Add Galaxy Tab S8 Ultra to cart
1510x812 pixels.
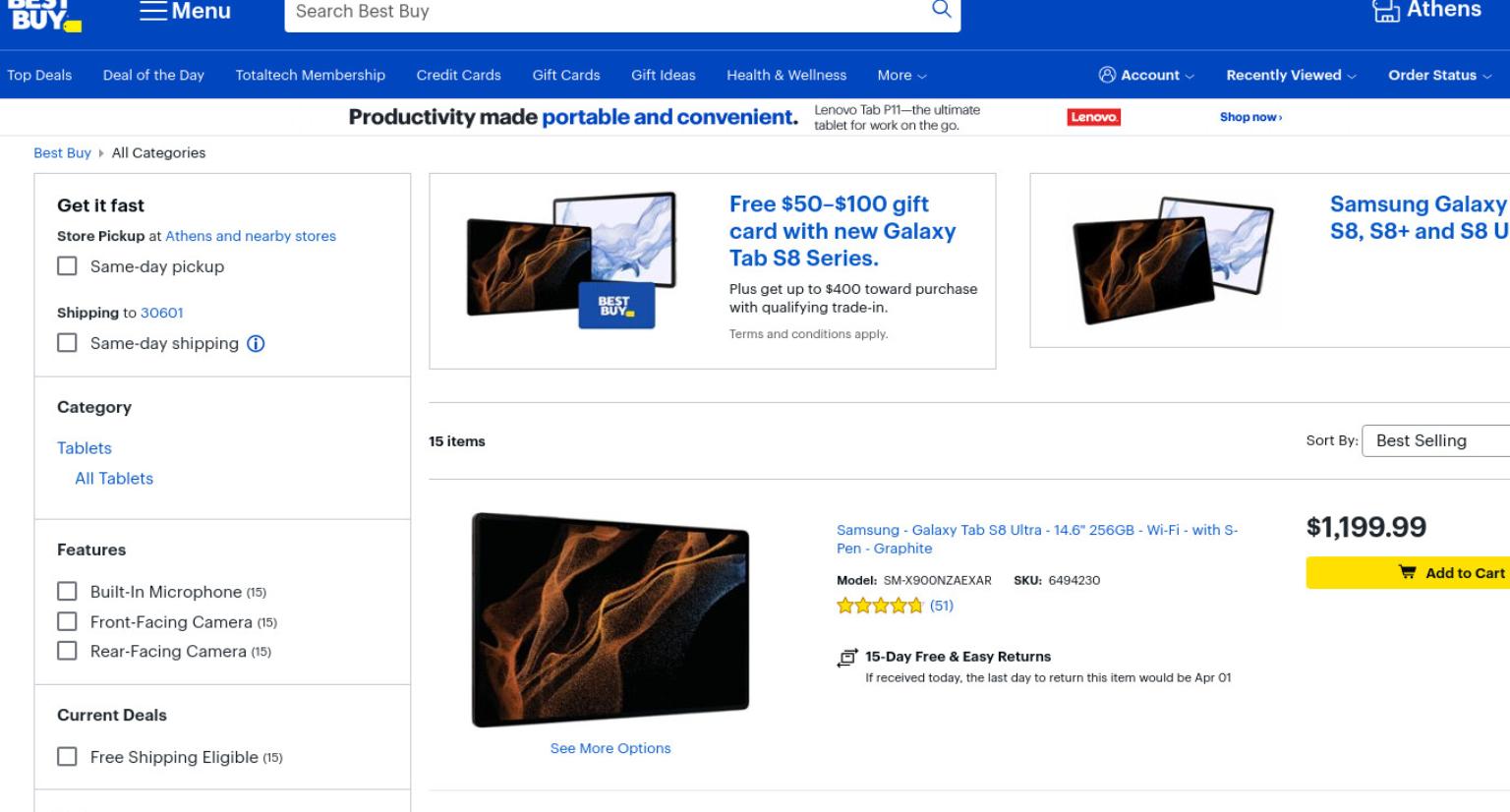(x=1408, y=573)
